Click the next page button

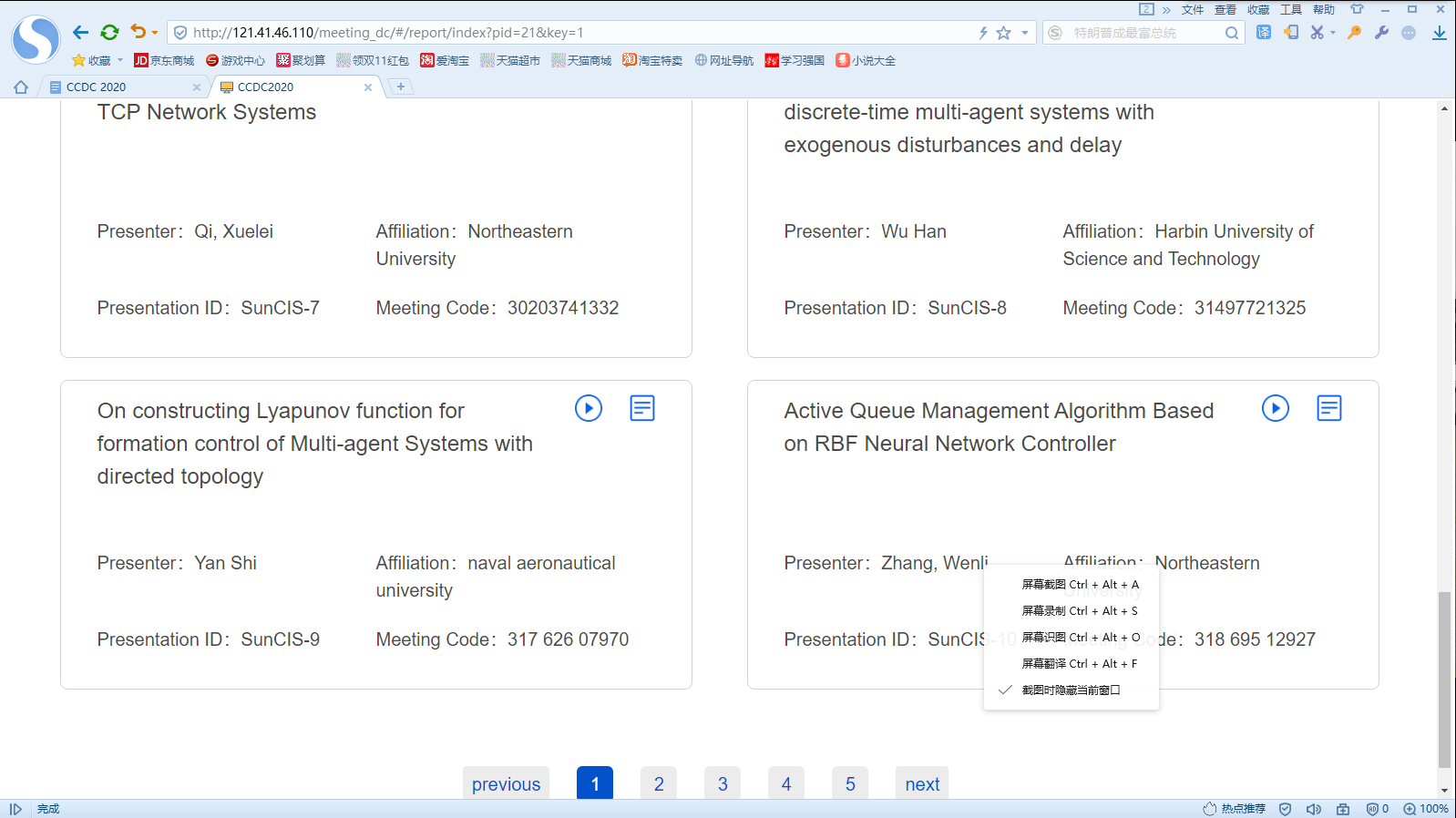click(922, 783)
